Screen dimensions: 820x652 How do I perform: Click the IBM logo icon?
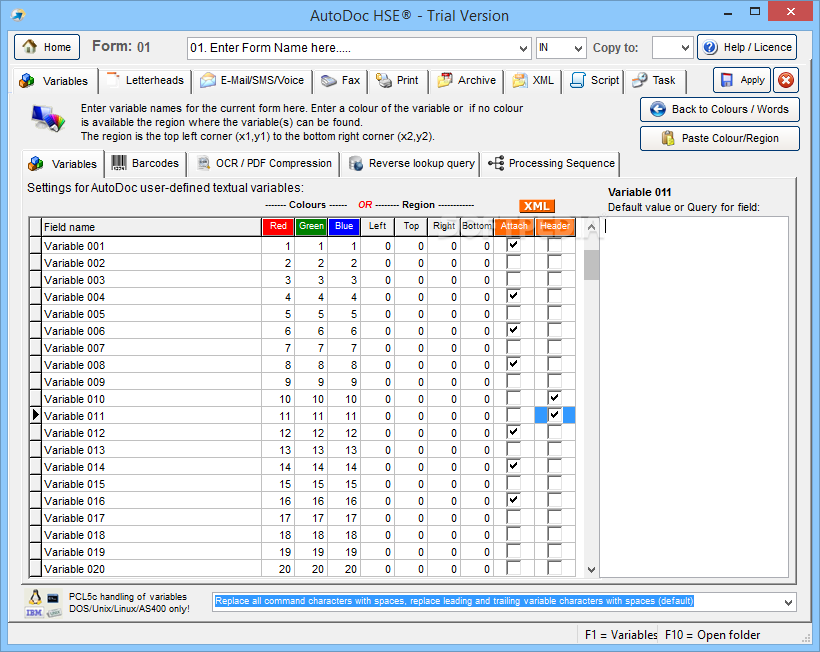[x=34, y=612]
